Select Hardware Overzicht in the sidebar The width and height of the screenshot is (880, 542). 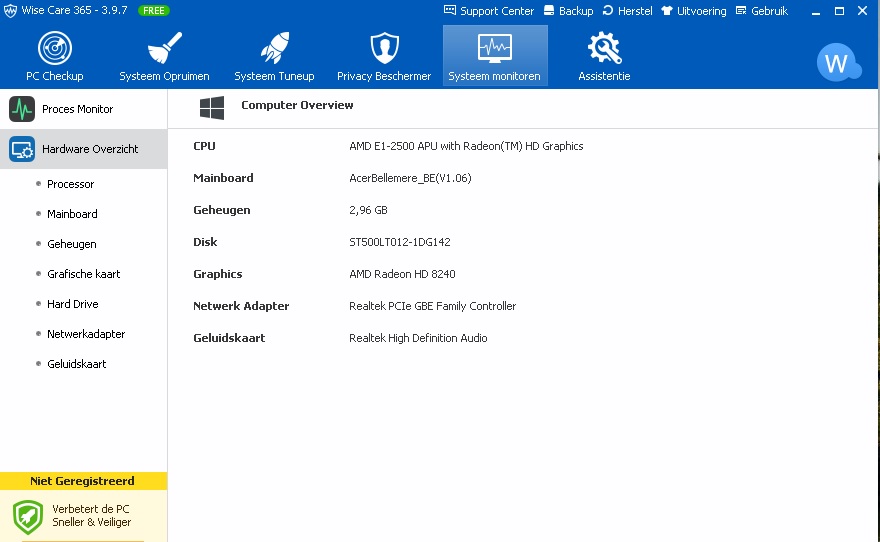point(84,149)
